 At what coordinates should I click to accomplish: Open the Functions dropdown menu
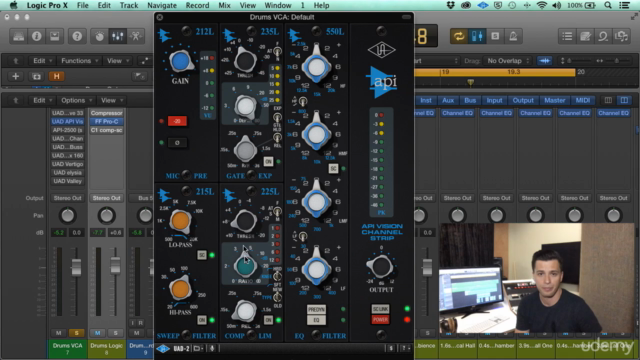pyautogui.click(x=80, y=61)
